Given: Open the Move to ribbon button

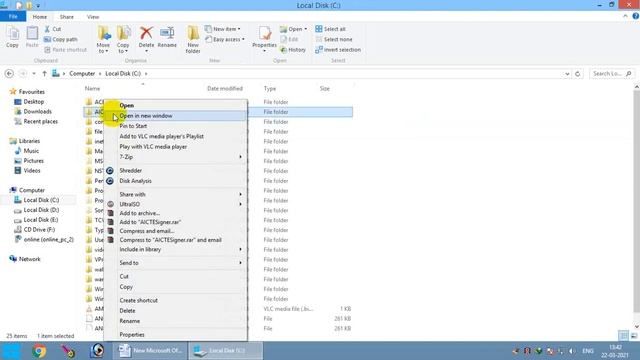Looking at the screenshot, I should tap(103, 39).
